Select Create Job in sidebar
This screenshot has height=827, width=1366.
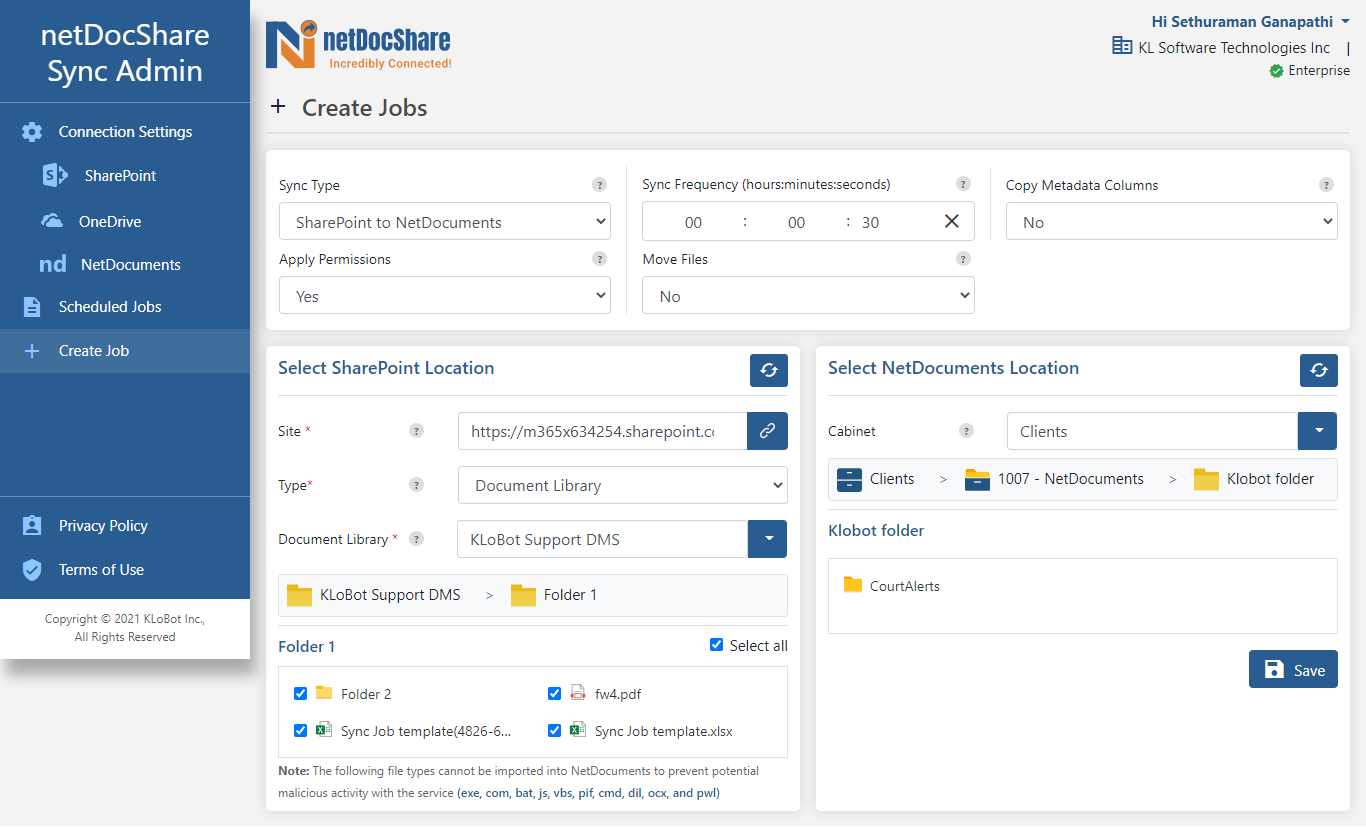[x=125, y=351]
